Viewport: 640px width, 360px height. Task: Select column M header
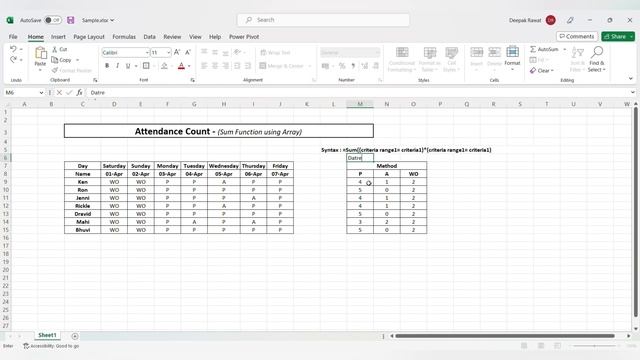(x=360, y=104)
